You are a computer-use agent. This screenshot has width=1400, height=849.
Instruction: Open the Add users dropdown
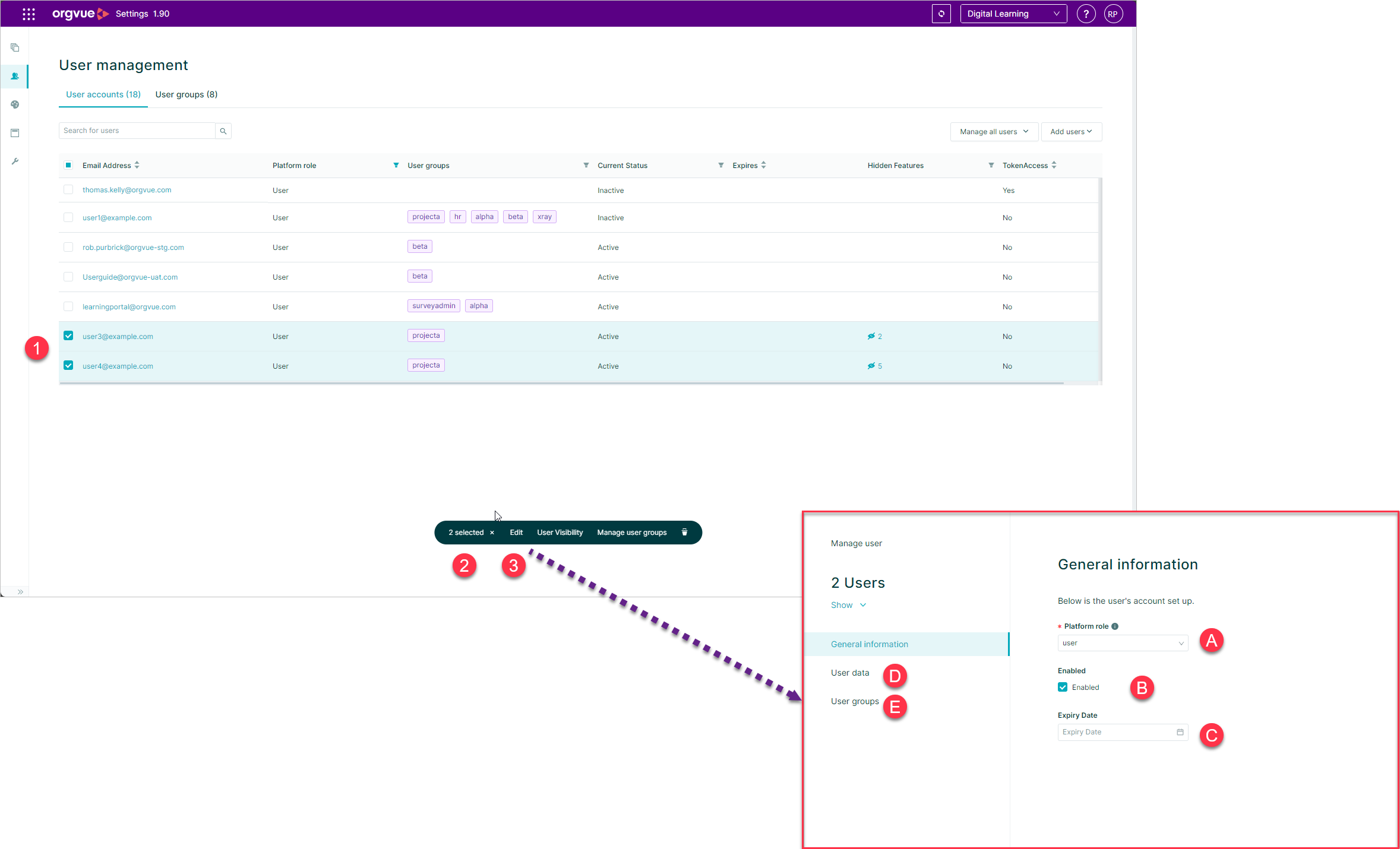point(1071,132)
